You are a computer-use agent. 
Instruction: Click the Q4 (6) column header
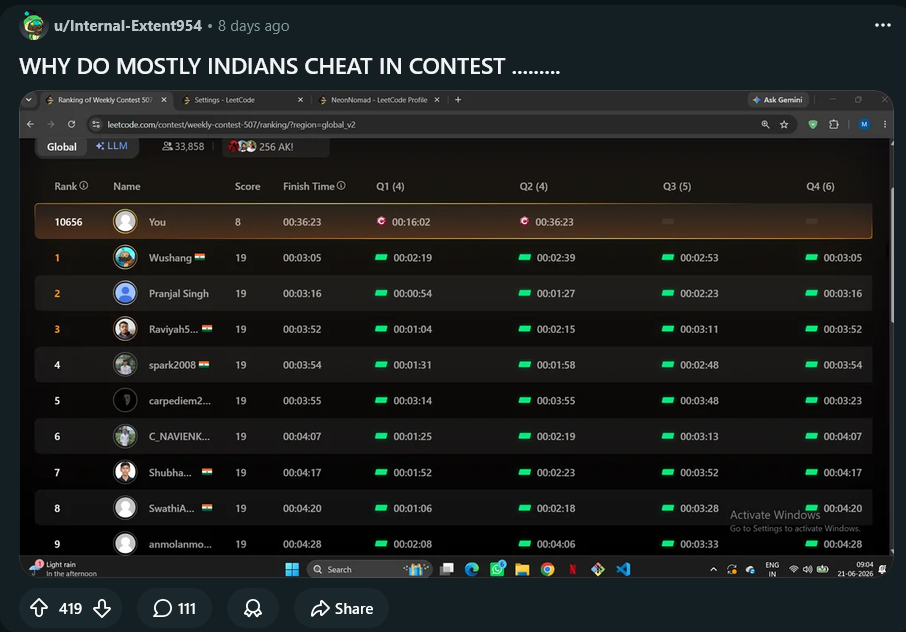[x=820, y=187]
